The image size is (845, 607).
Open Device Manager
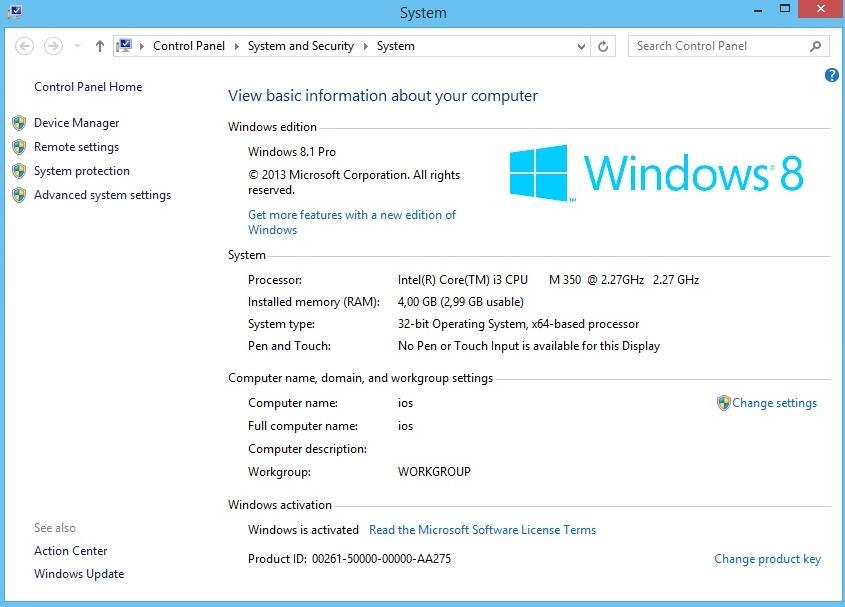pyautogui.click(x=77, y=123)
